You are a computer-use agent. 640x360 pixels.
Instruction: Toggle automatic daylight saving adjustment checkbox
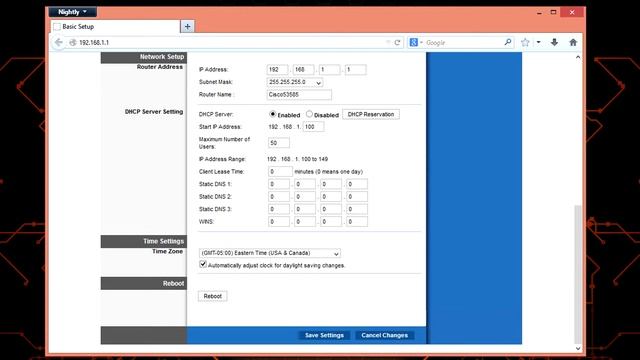(203, 264)
